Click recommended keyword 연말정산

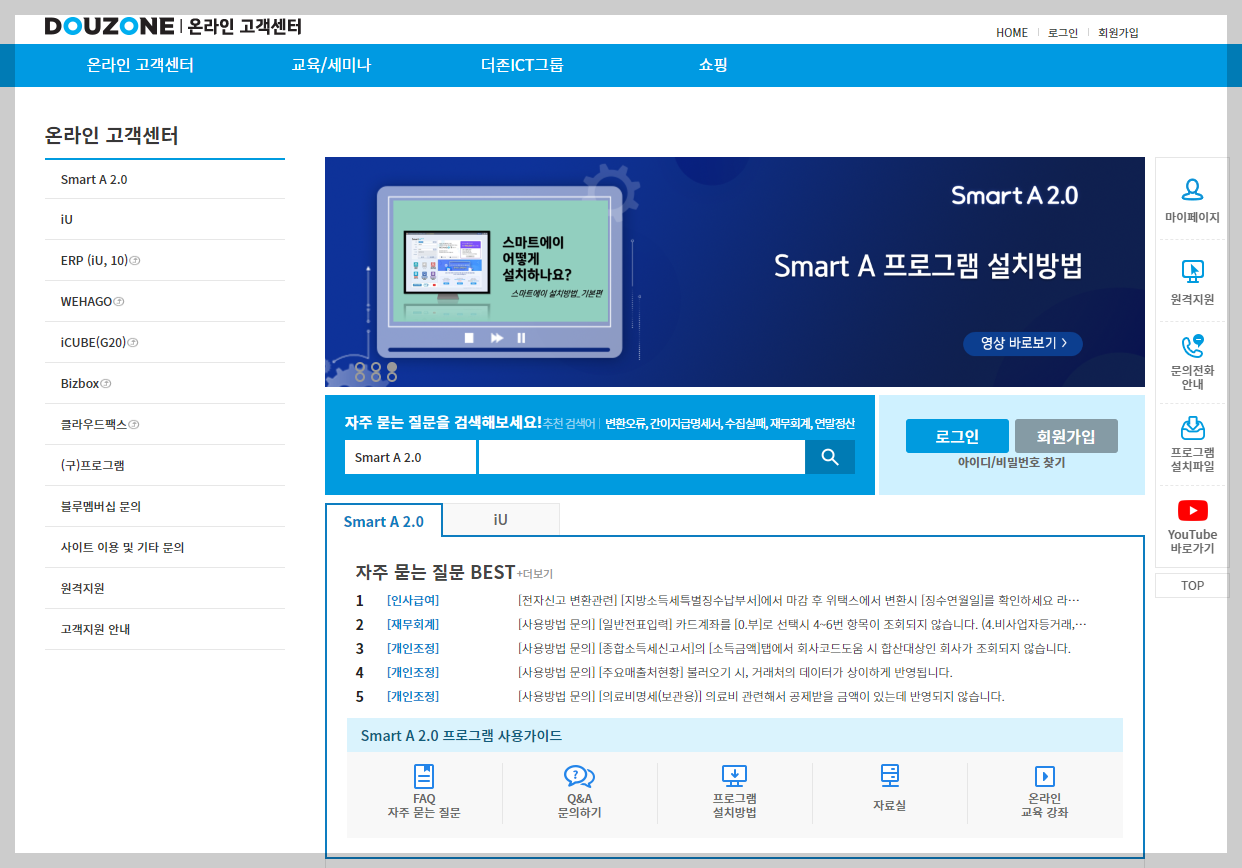[x=836, y=423]
